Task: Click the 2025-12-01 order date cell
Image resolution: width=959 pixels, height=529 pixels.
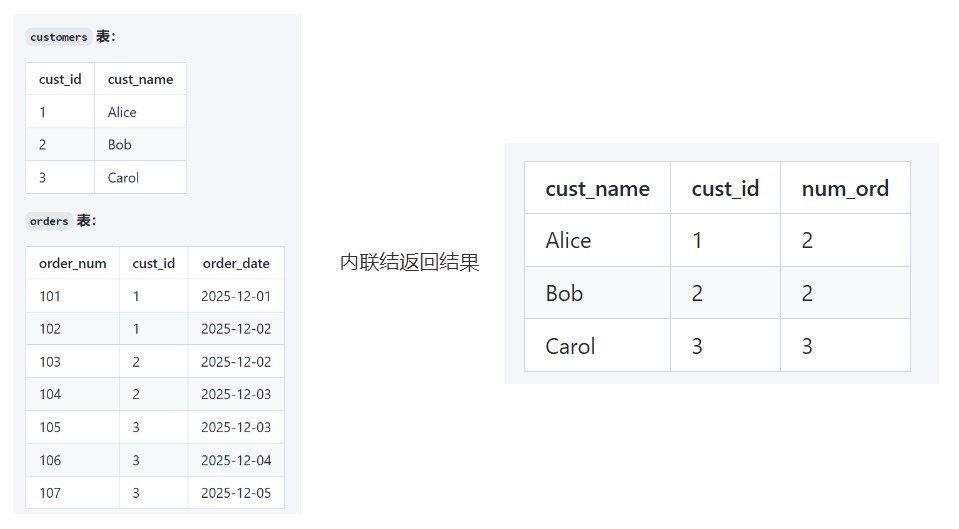Action: (236, 296)
